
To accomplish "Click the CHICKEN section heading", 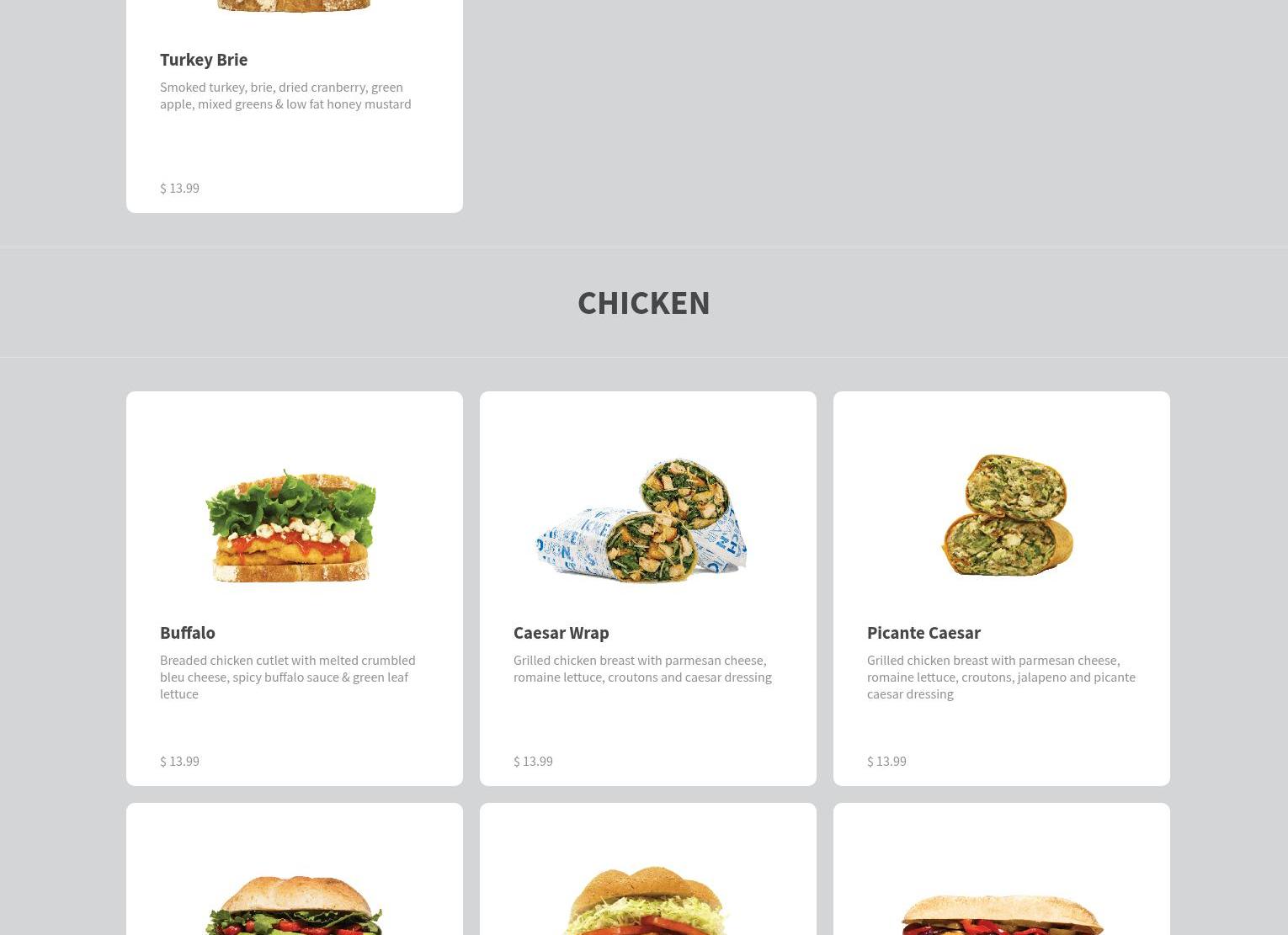I will [644, 302].
